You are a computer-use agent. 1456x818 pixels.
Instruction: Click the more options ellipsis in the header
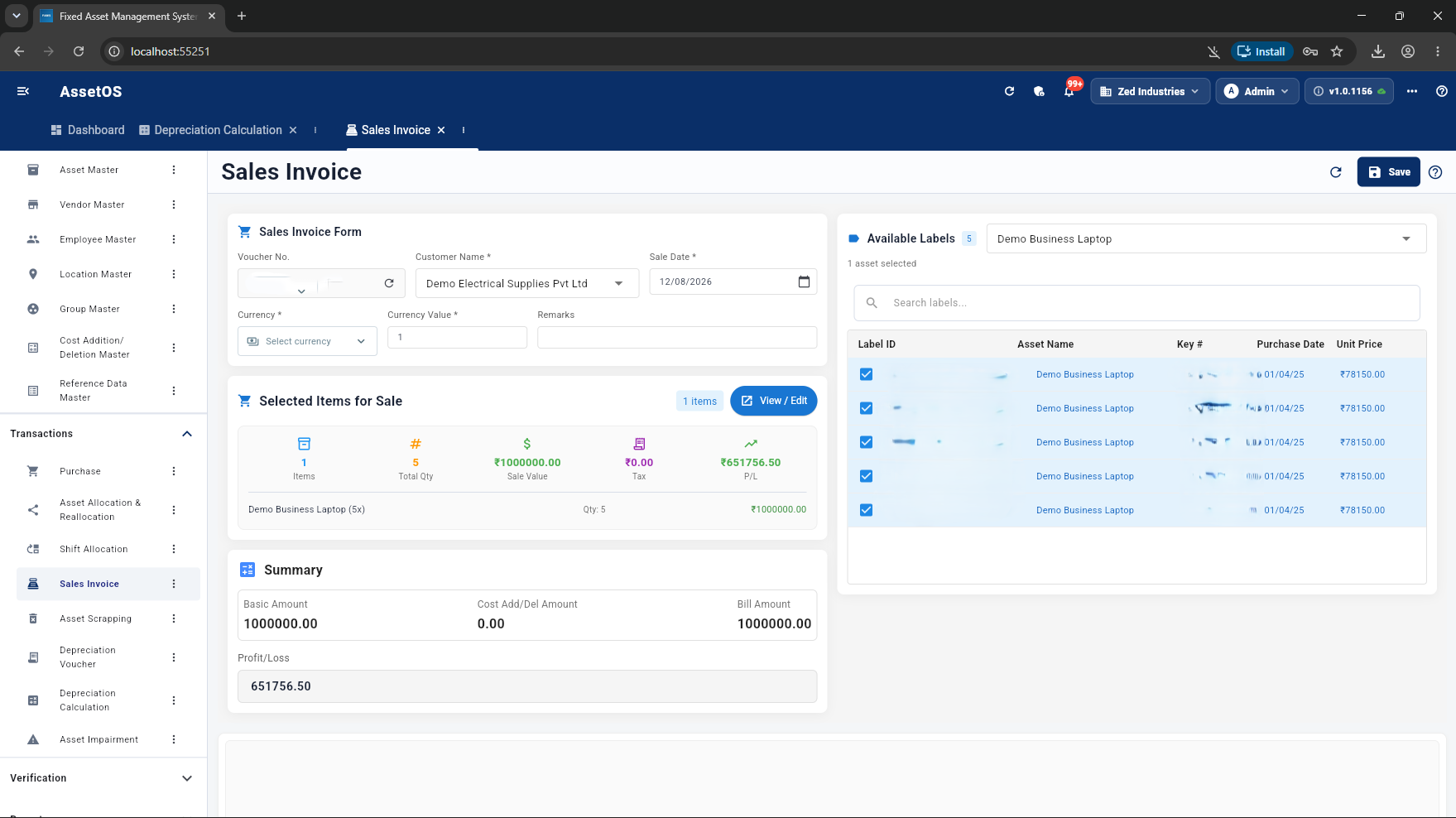(1412, 91)
